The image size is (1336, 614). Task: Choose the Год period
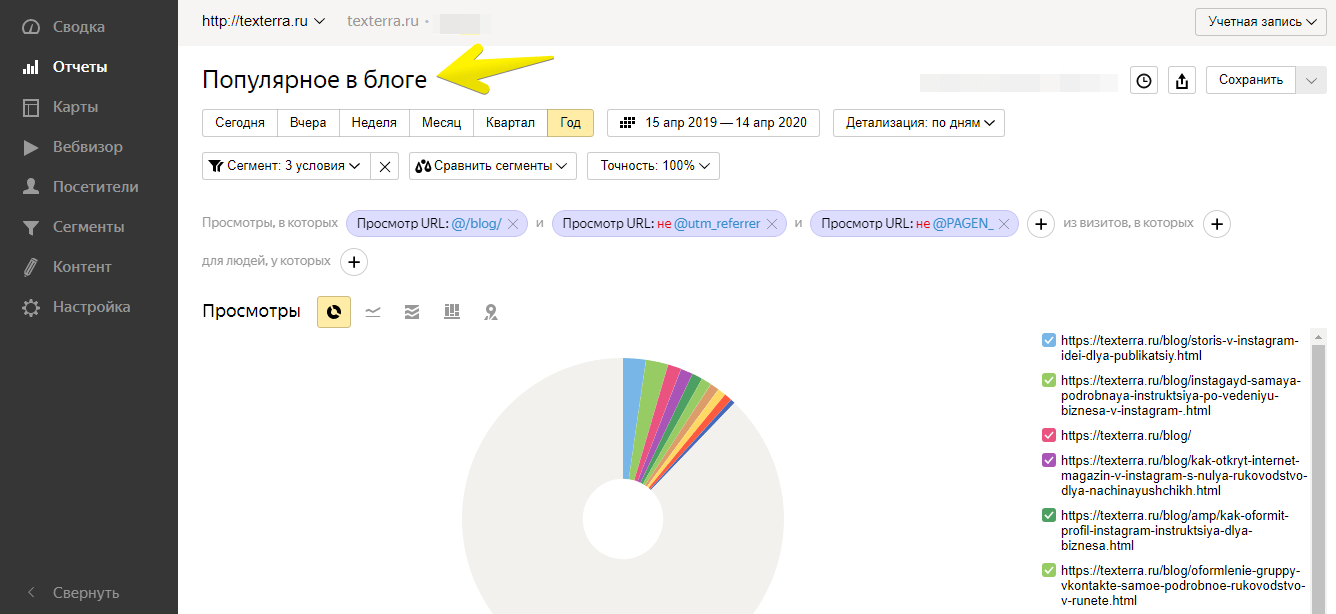point(571,123)
